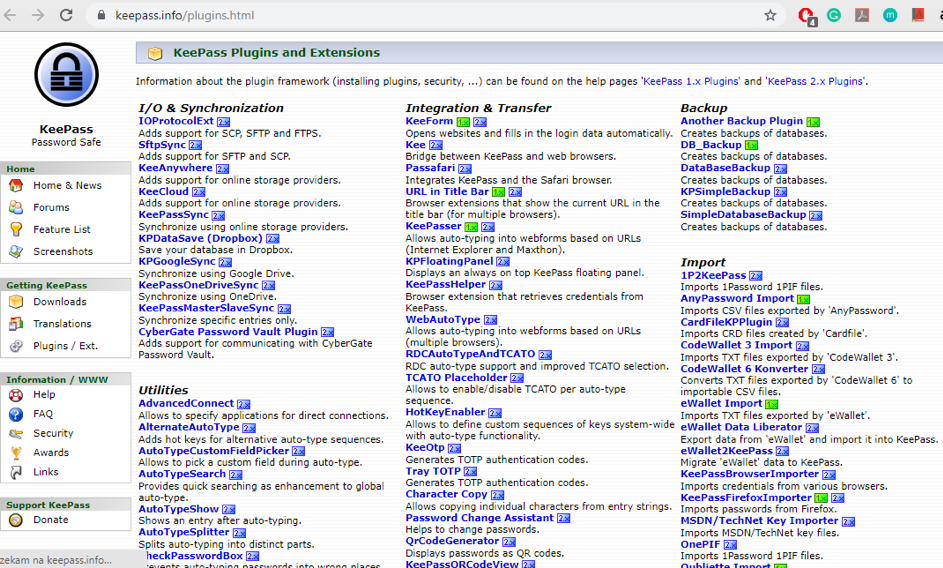
Task: Open the IOProtocolExt plugin link
Action: [x=176, y=121]
